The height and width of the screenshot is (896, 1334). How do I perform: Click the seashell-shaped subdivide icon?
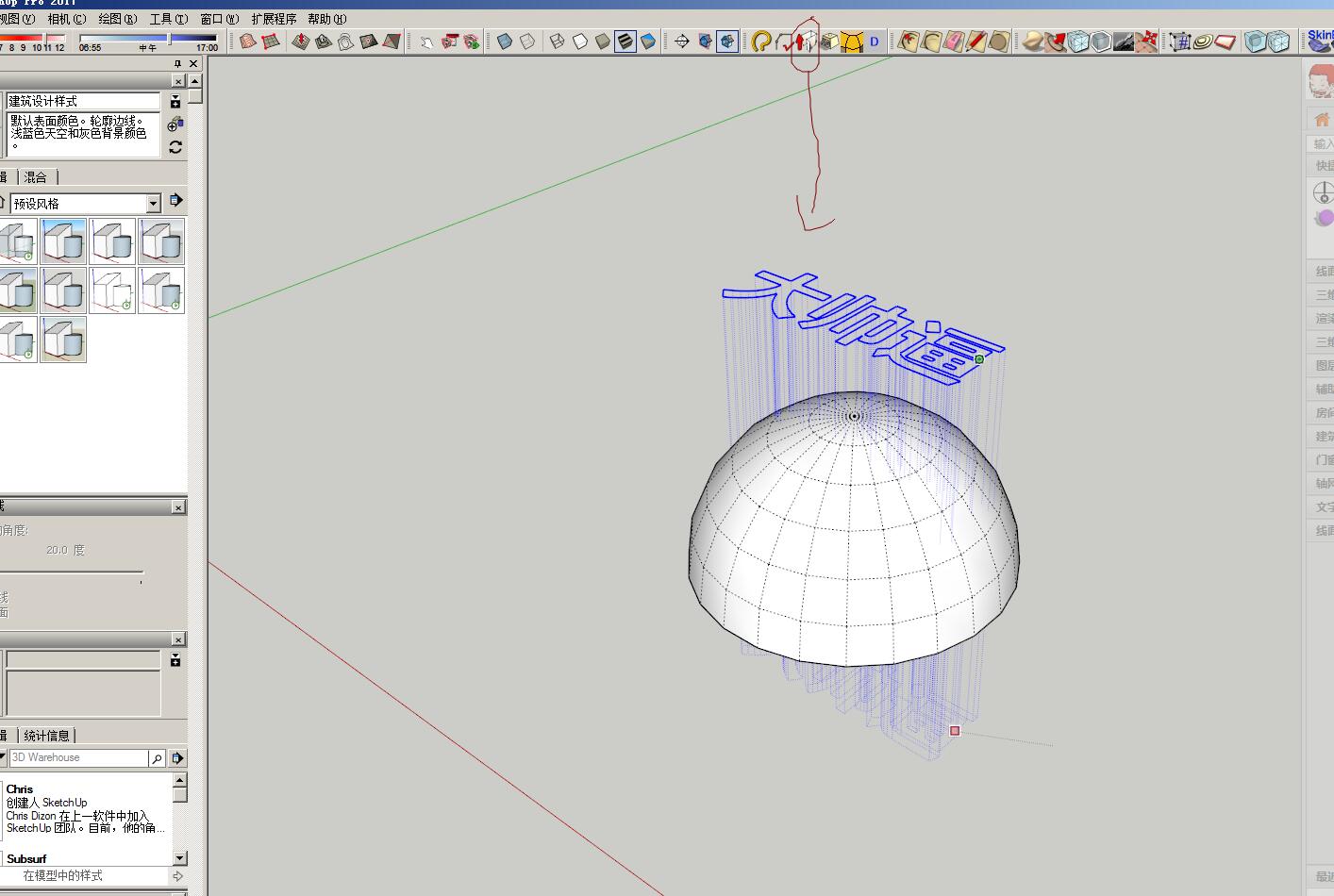click(1033, 41)
